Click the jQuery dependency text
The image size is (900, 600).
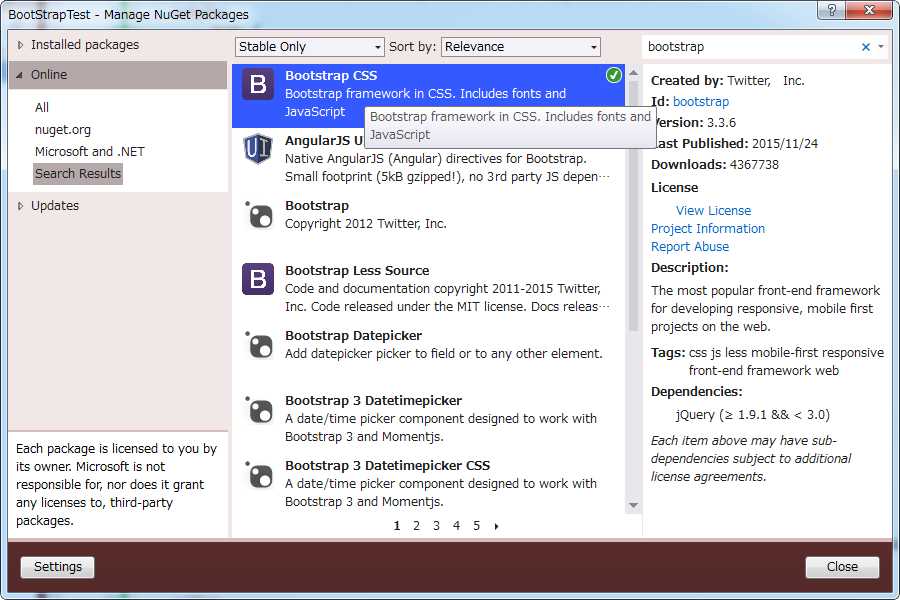(752, 415)
